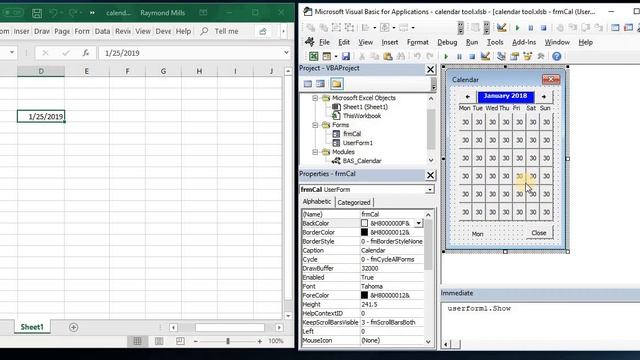Open the frmCal UserForm object dropdown
640x360 pixels.
(429, 189)
